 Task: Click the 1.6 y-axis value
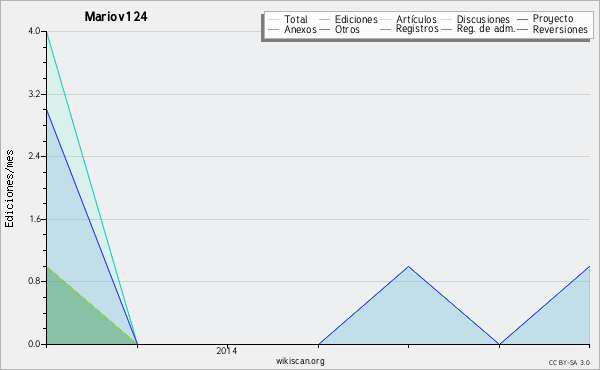pyautogui.click(x=34, y=219)
